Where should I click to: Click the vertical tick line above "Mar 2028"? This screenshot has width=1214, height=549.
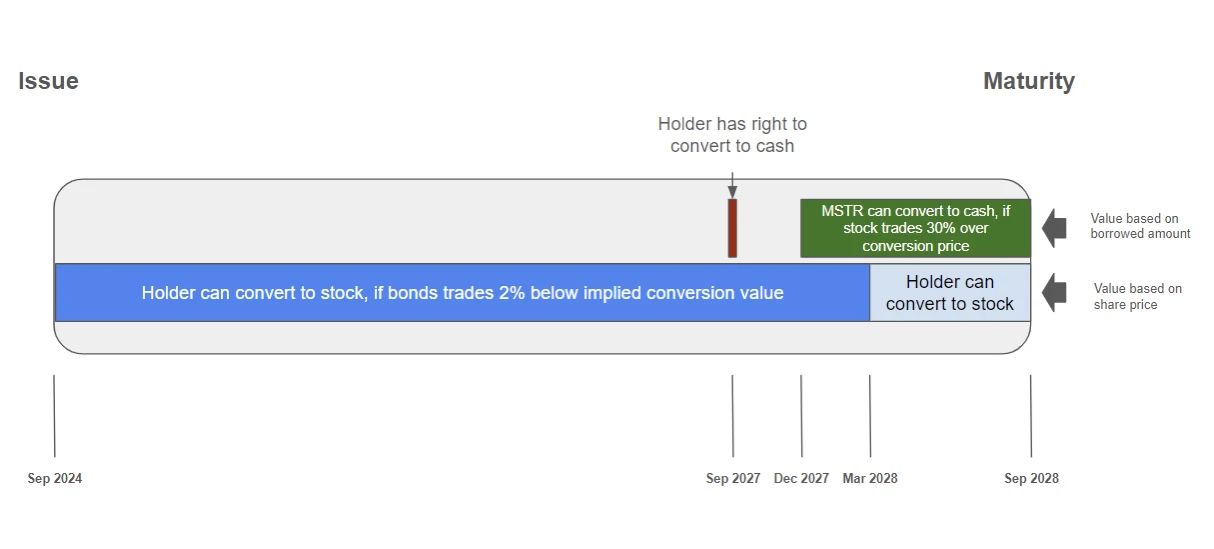[x=870, y=415]
